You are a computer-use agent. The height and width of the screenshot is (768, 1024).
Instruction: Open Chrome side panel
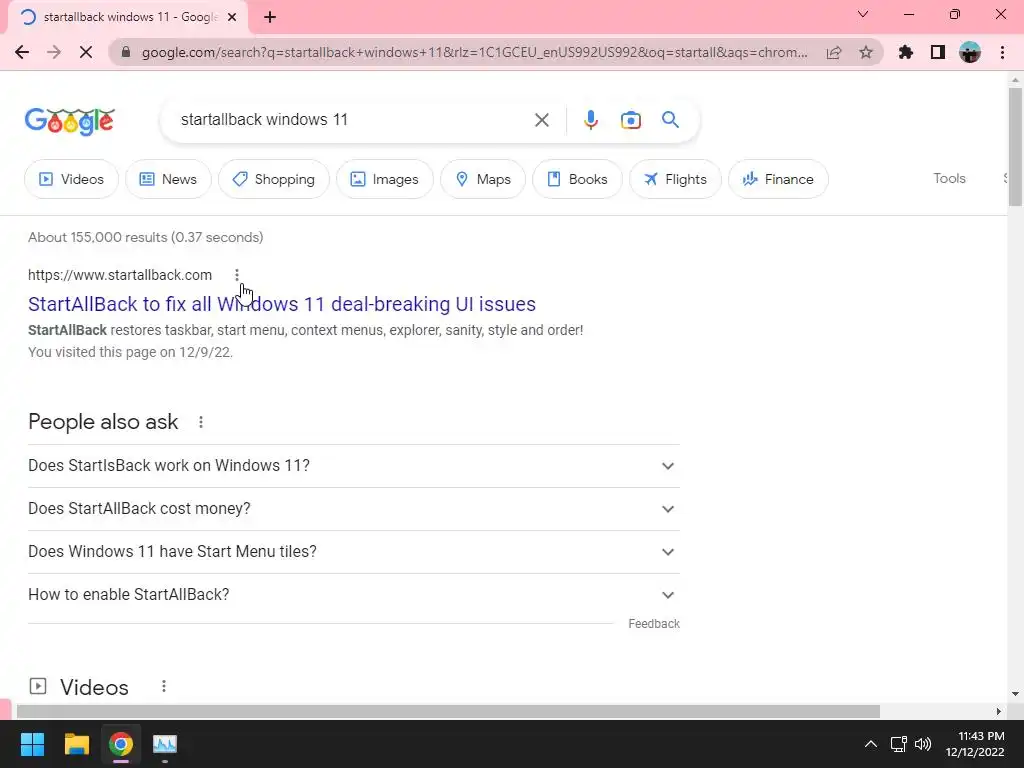[x=938, y=52]
